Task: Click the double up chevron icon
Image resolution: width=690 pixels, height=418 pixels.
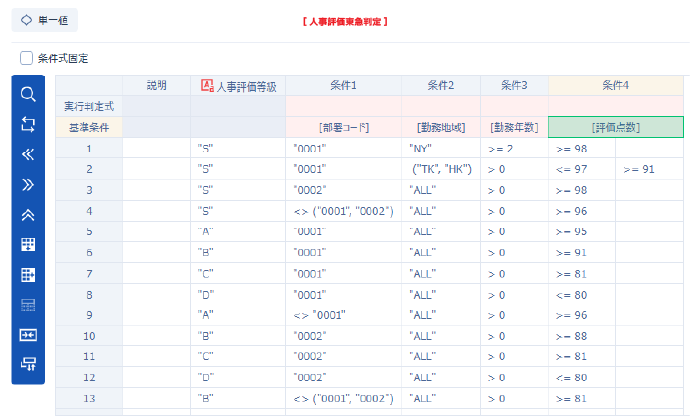Action: 28,214
